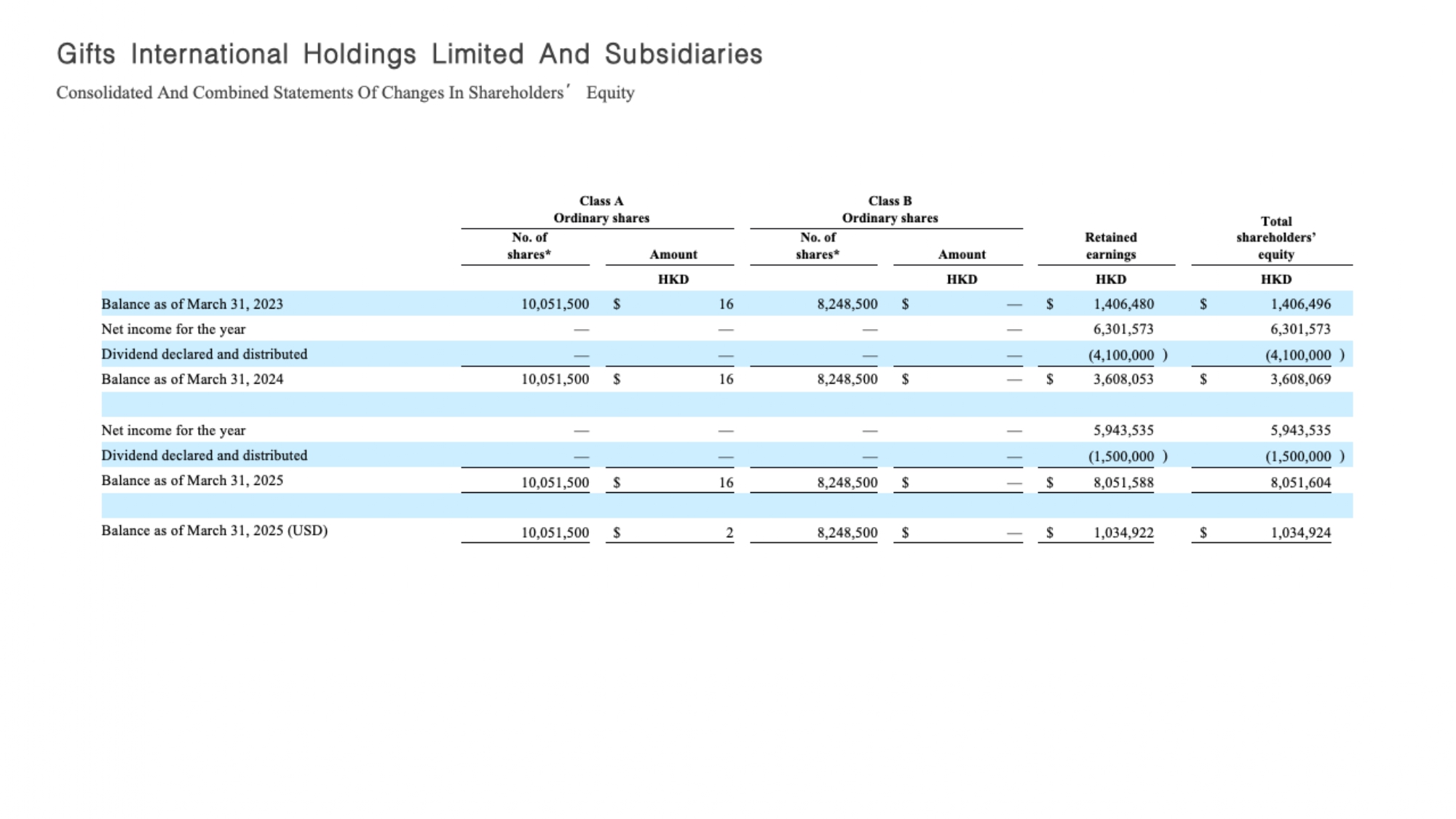Click Class A amount 2 in USD row
This screenshot has height=819, width=1456.
coord(729,532)
